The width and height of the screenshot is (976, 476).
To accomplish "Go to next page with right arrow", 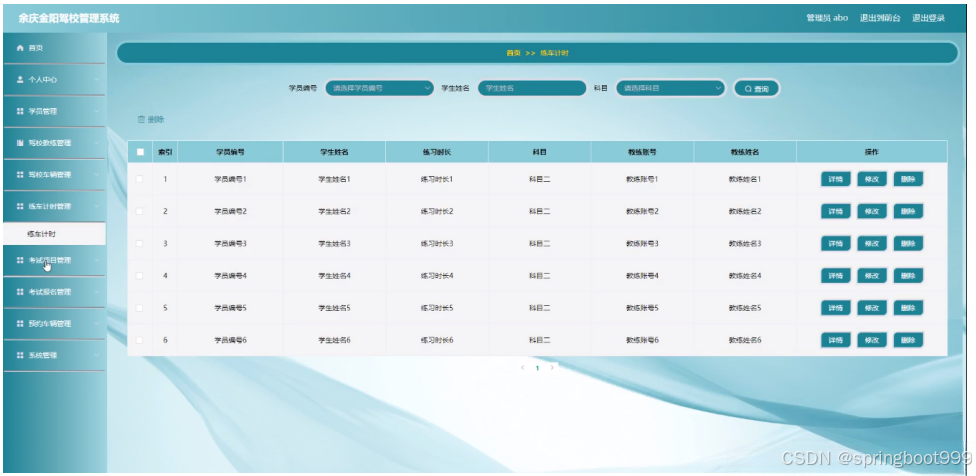I will coord(552,368).
